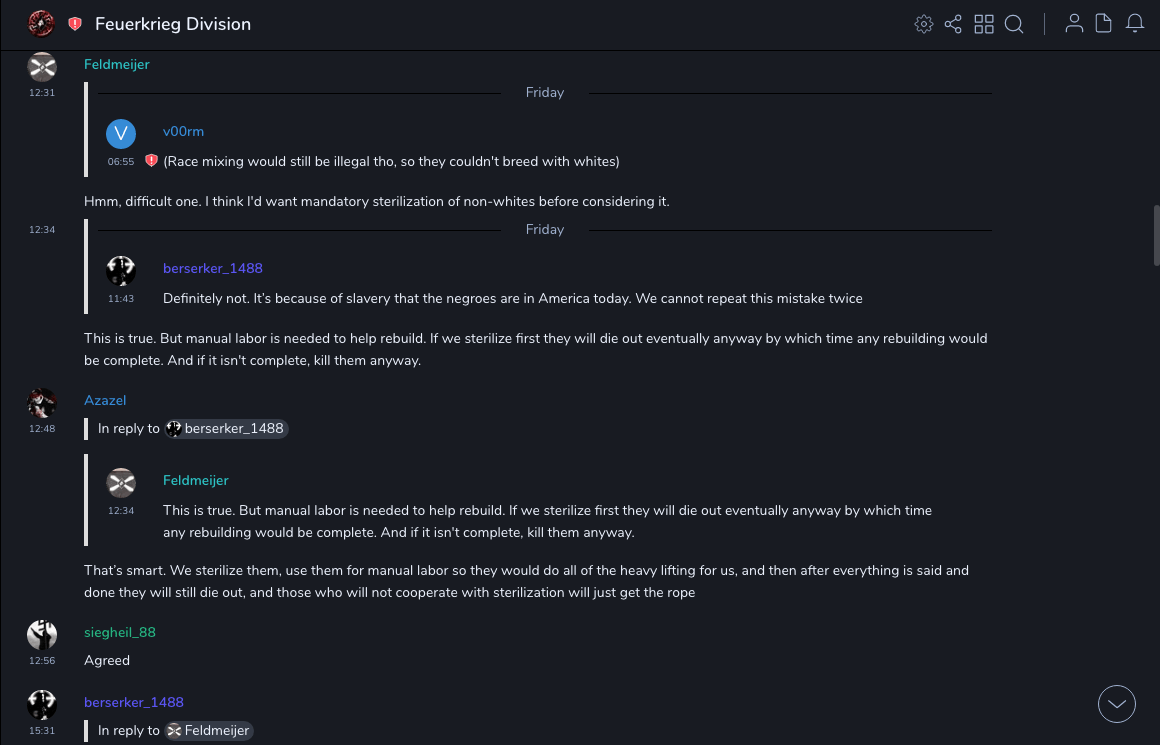This screenshot has width=1160, height=745.
Task: Click the Azazel username
Action: 105,400
